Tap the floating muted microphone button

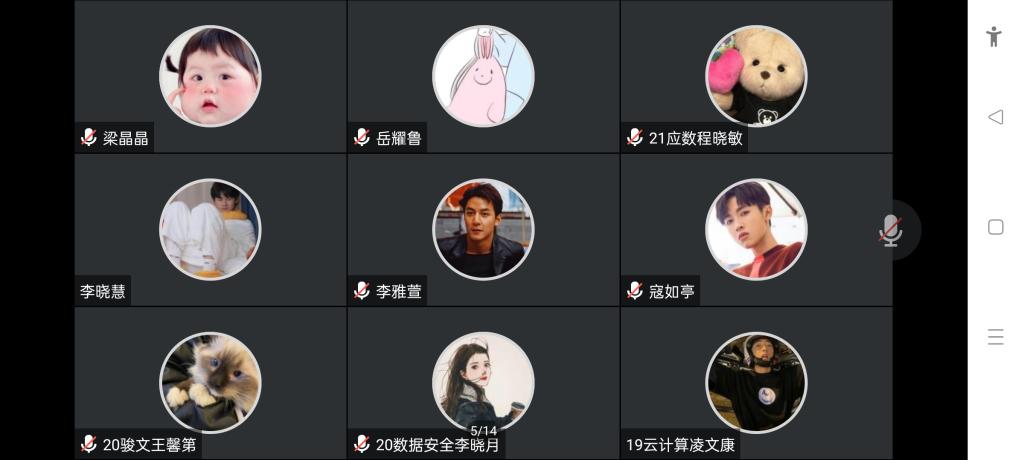coord(891,230)
